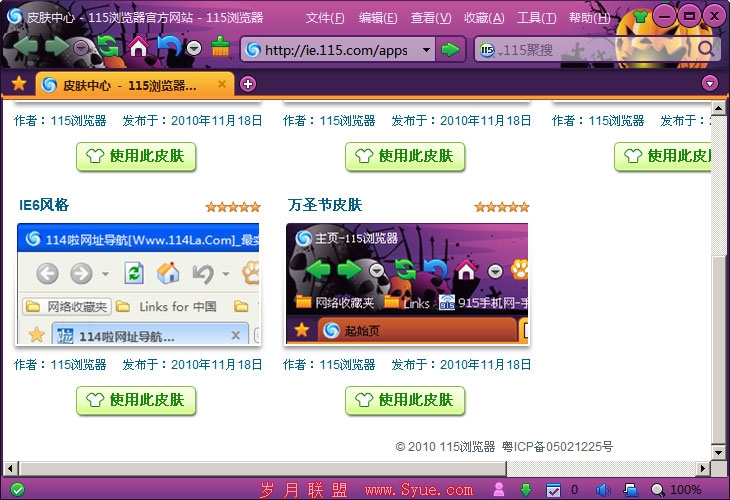730x500 pixels.
Task: Click the green checkmark status icon
Action: 17,489
